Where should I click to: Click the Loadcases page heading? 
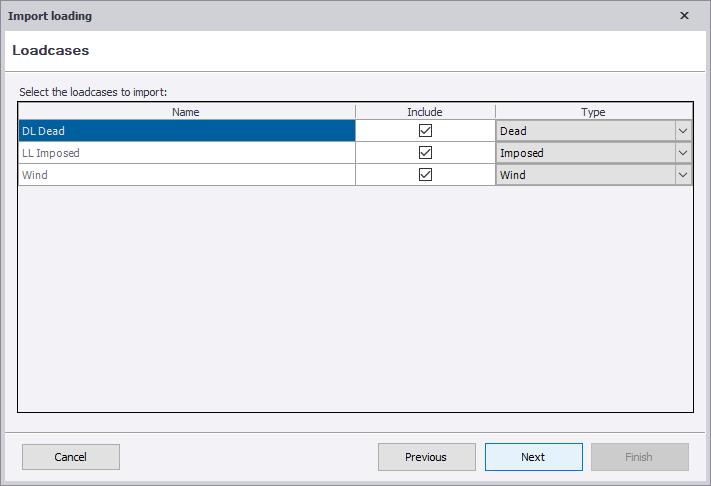[x=51, y=50]
